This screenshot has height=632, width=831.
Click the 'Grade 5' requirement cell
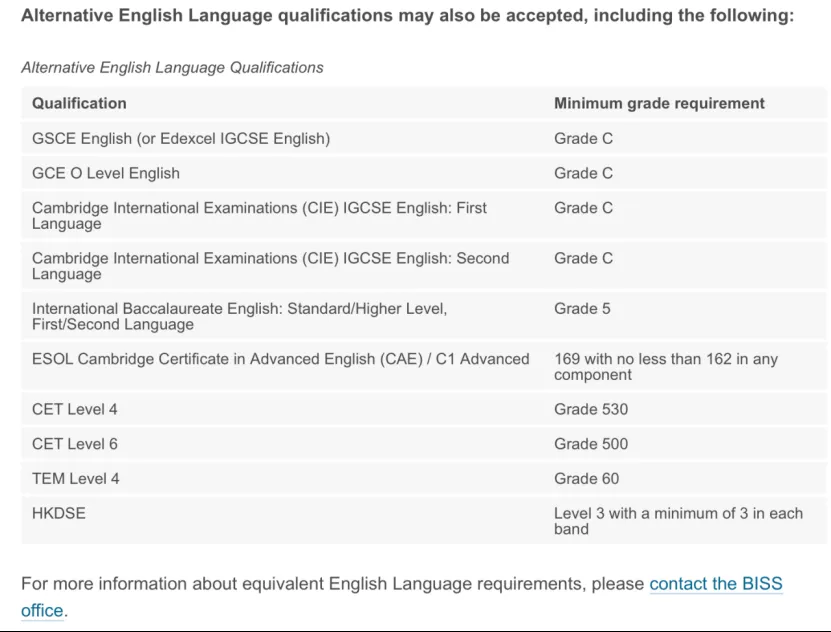[582, 309]
